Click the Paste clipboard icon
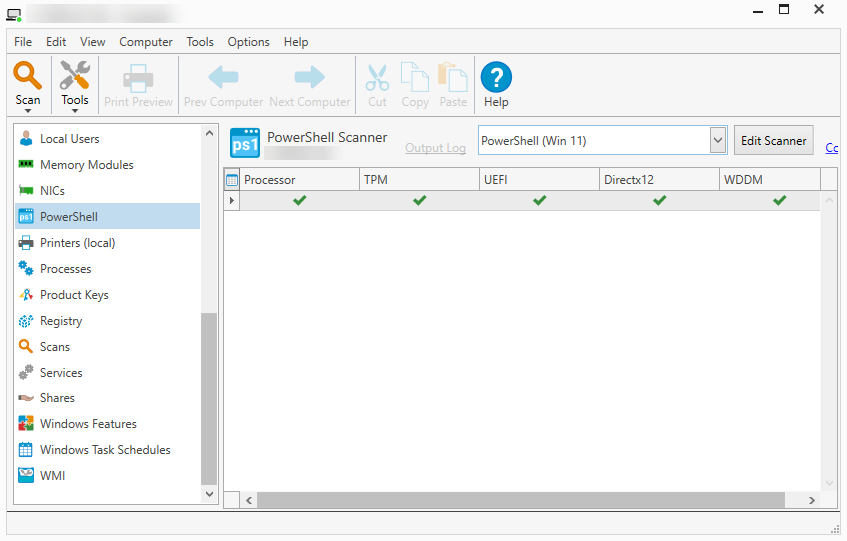This screenshot has height=541, width=847. [x=453, y=77]
